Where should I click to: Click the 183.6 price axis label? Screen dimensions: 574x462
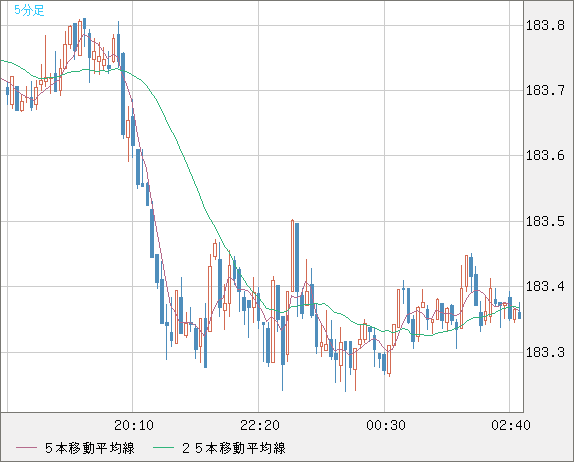tap(545, 156)
